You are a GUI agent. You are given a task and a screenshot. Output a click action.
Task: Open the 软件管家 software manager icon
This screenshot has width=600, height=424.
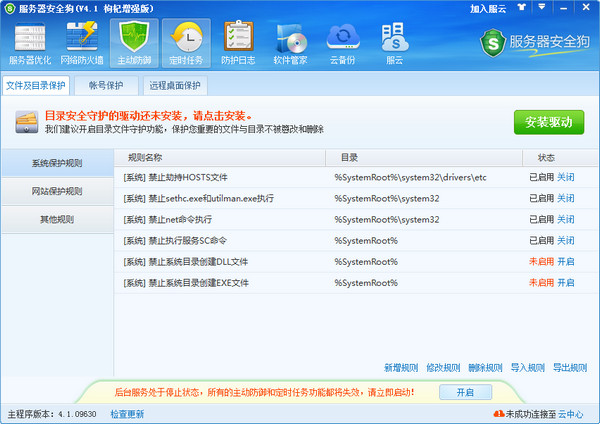click(290, 43)
